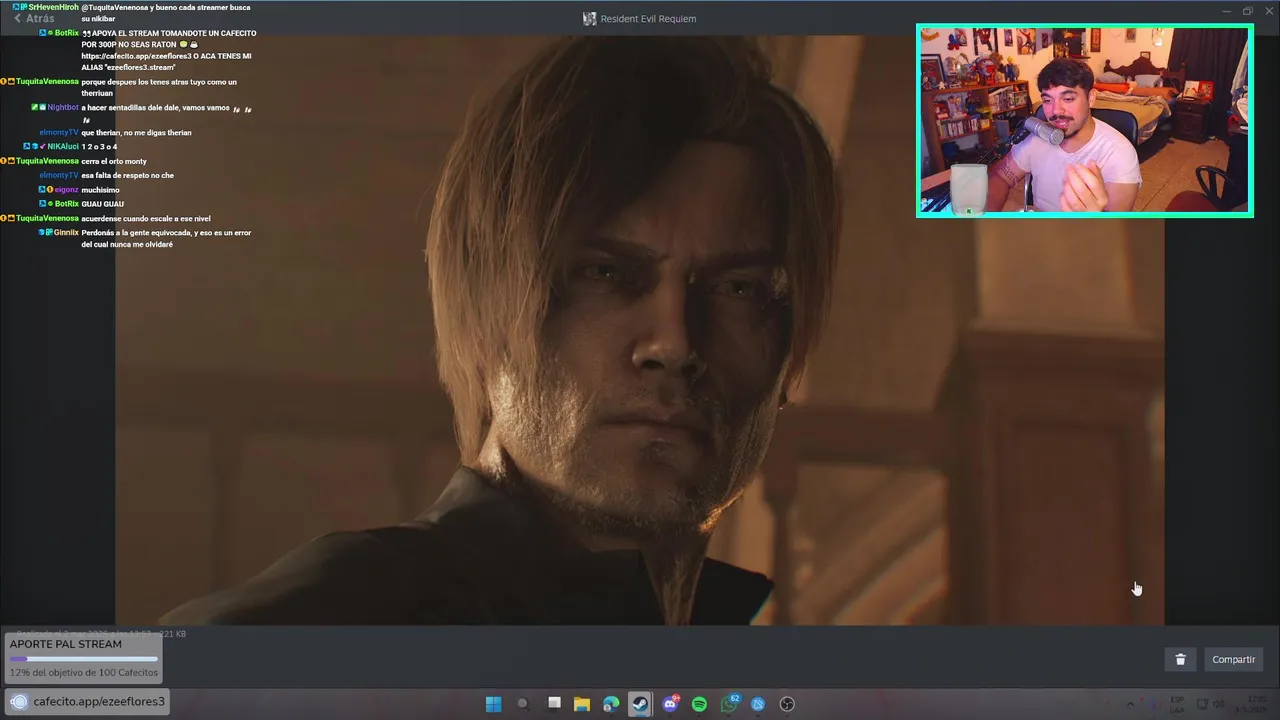This screenshot has height=720, width=1280.
Task: Click the streamer webcam overlay
Action: point(1084,120)
